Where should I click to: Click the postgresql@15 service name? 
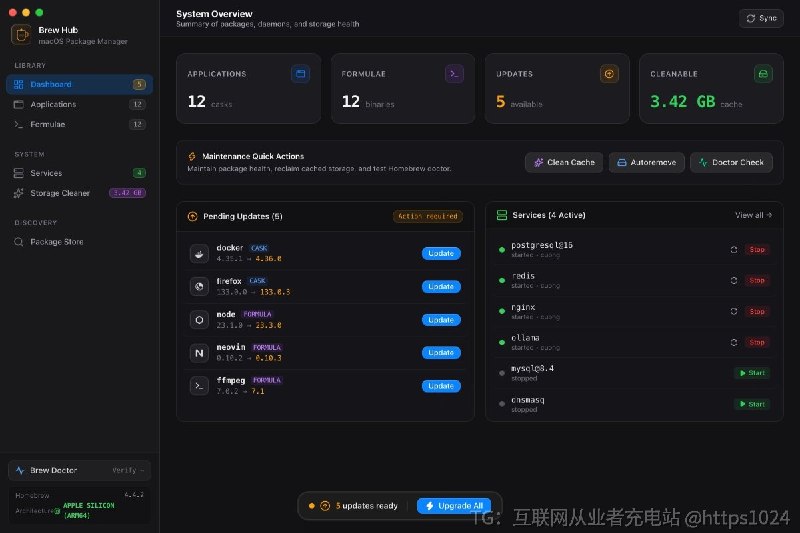pyautogui.click(x=542, y=245)
